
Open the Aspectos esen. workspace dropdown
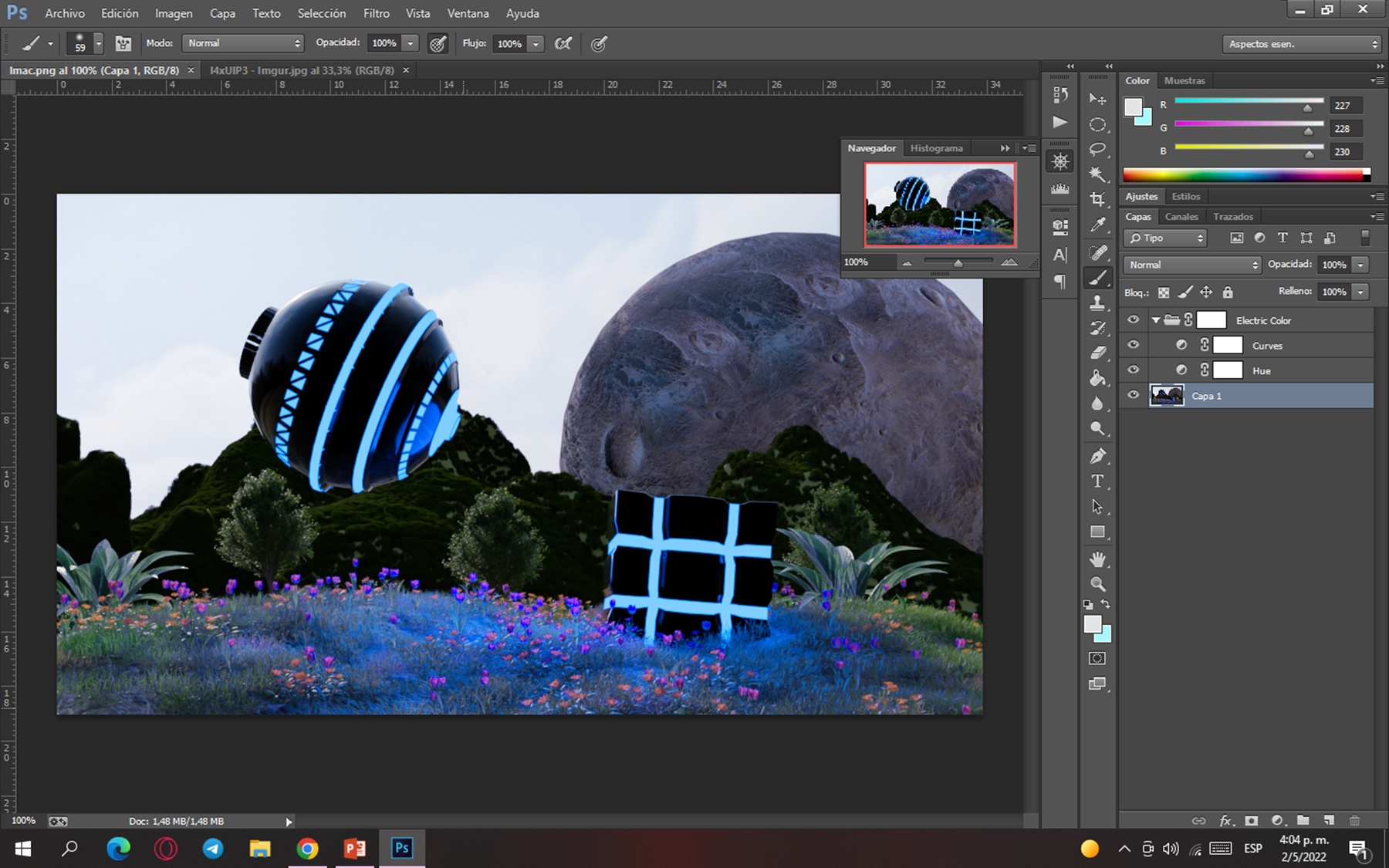[1301, 44]
